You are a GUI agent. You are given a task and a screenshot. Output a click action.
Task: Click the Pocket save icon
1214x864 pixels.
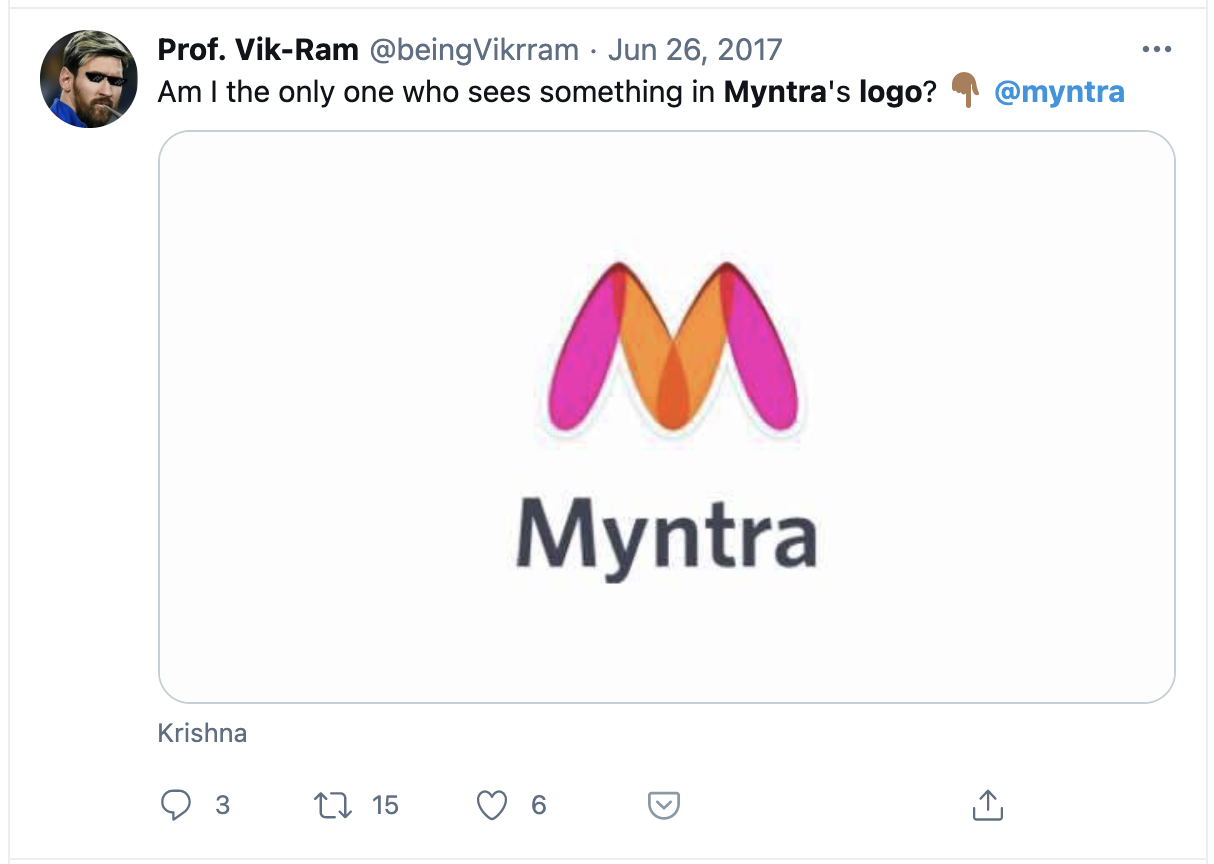(665, 805)
